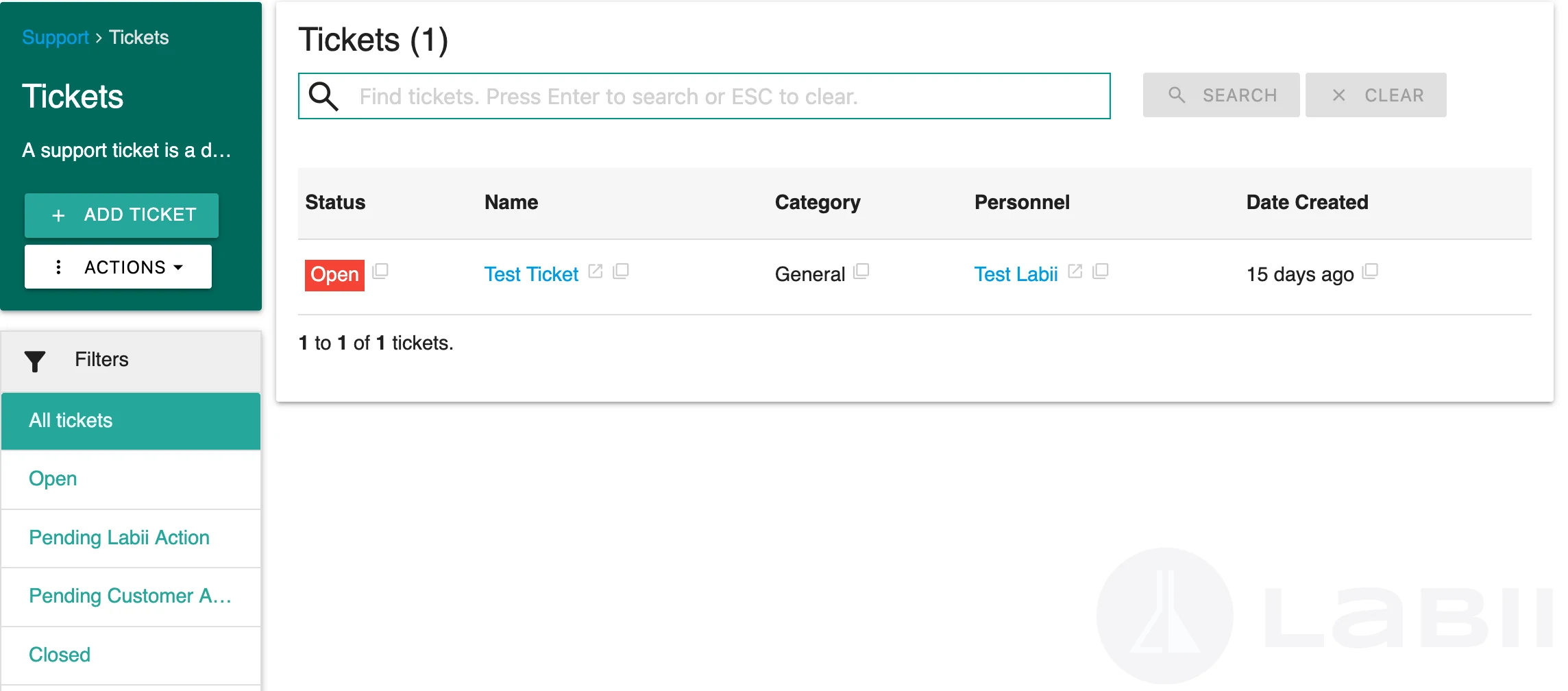1568x691 pixels.
Task: Copy the Test Ticket name icon
Action: (x=621, y=271)
